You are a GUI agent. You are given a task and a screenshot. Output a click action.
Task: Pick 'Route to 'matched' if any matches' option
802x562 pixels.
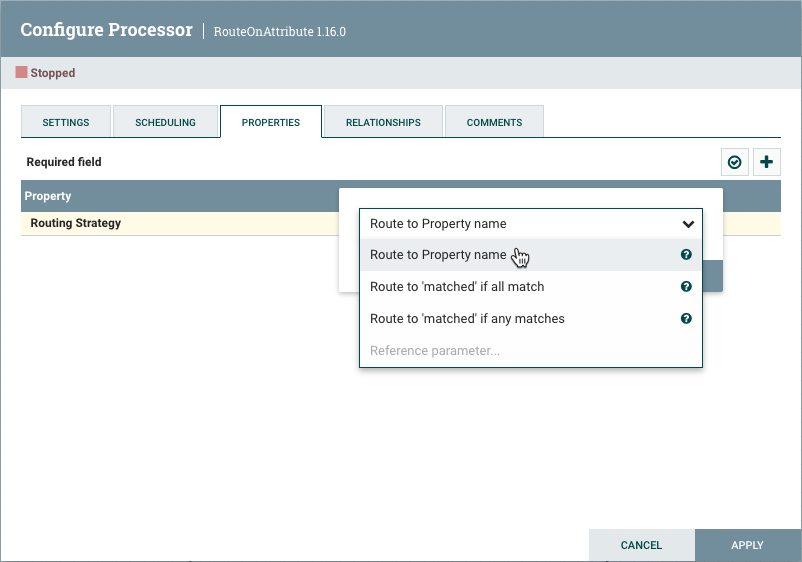(x=467, y=319)
